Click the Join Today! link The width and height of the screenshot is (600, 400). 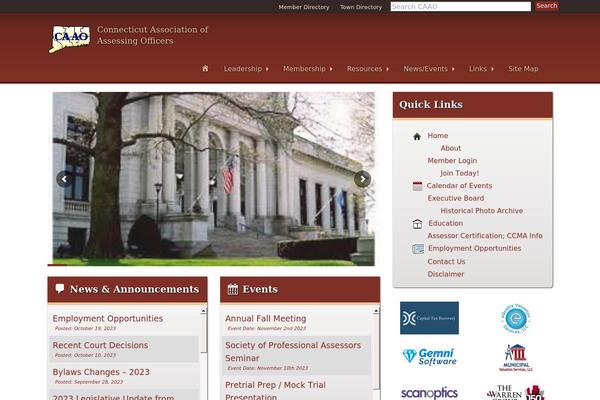459,173
